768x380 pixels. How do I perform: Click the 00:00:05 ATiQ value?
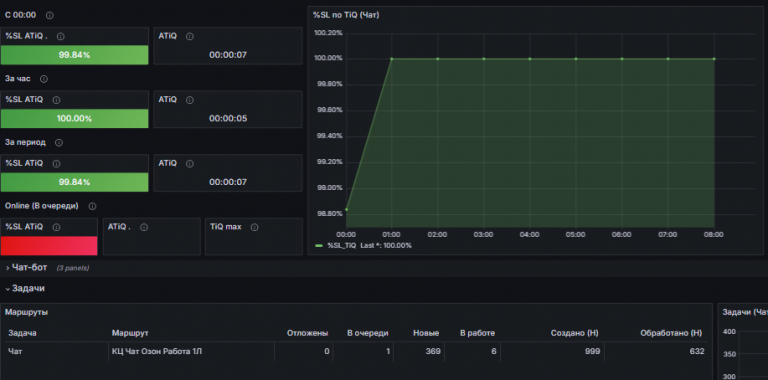228,119
